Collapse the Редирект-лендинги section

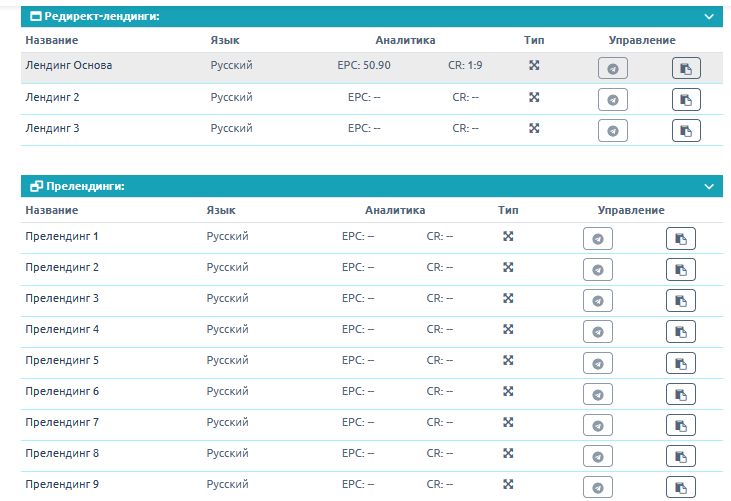coord(709,17)
